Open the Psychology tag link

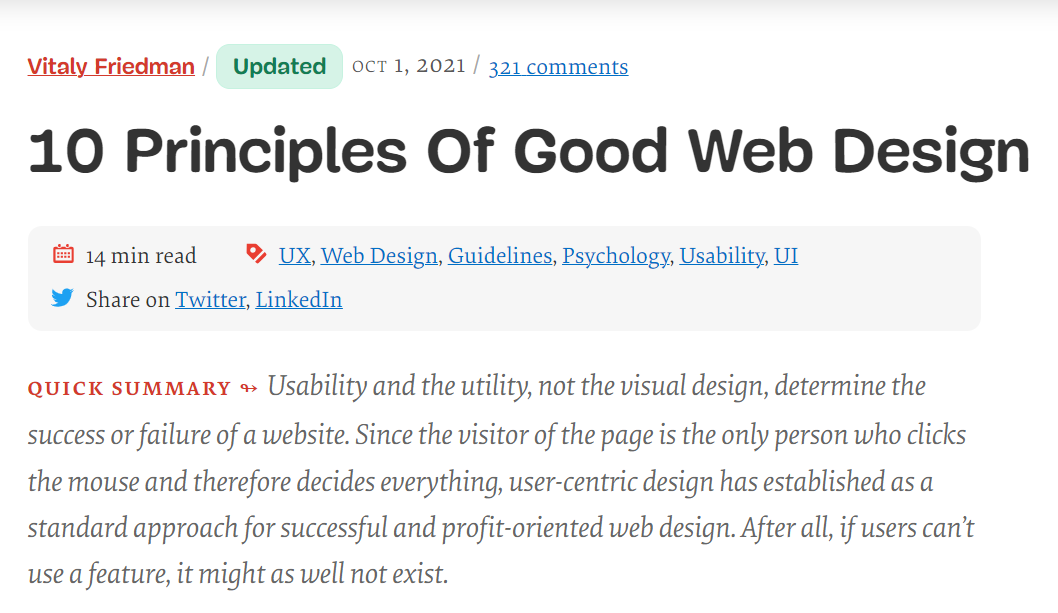click(x=616, y=256)
